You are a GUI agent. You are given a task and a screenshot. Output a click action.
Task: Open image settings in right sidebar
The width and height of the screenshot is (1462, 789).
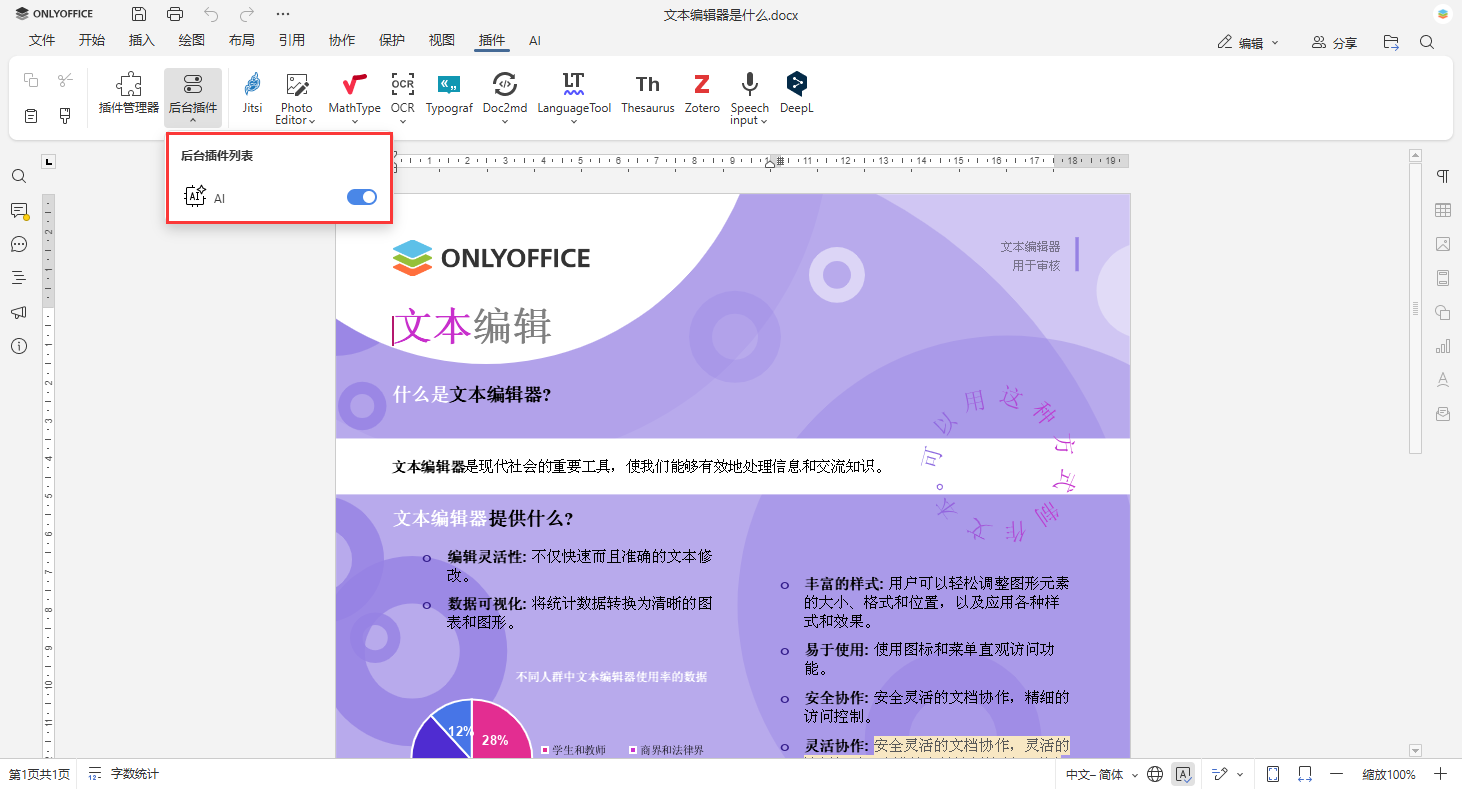pyautogui.click(x=1443, y=244)
